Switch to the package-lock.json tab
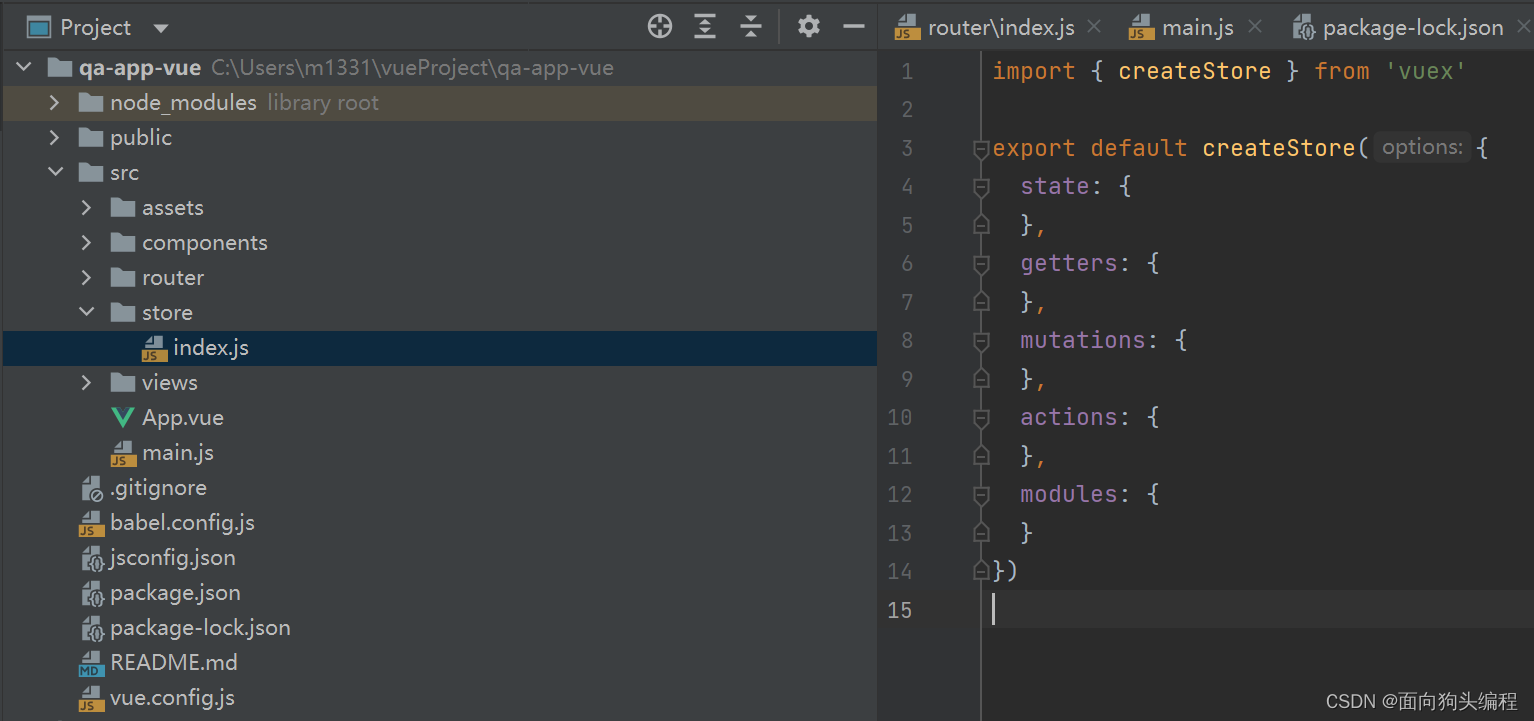 click(1411, 28)
